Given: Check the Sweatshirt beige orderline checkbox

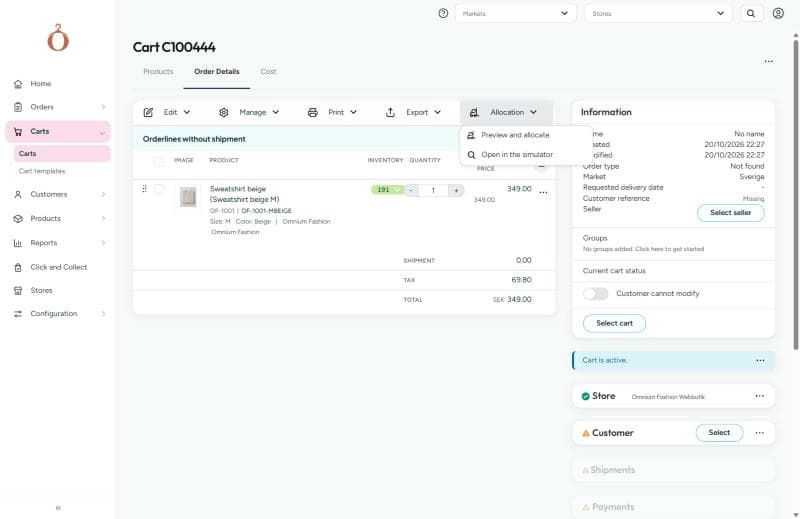Looking at the screenshot, I should (159, 189).
